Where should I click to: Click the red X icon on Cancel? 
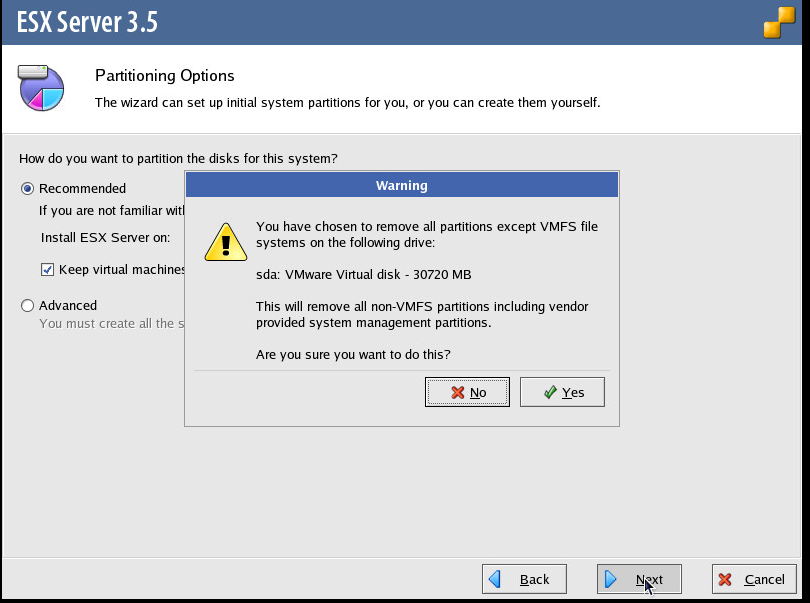(x=725, y=579)
